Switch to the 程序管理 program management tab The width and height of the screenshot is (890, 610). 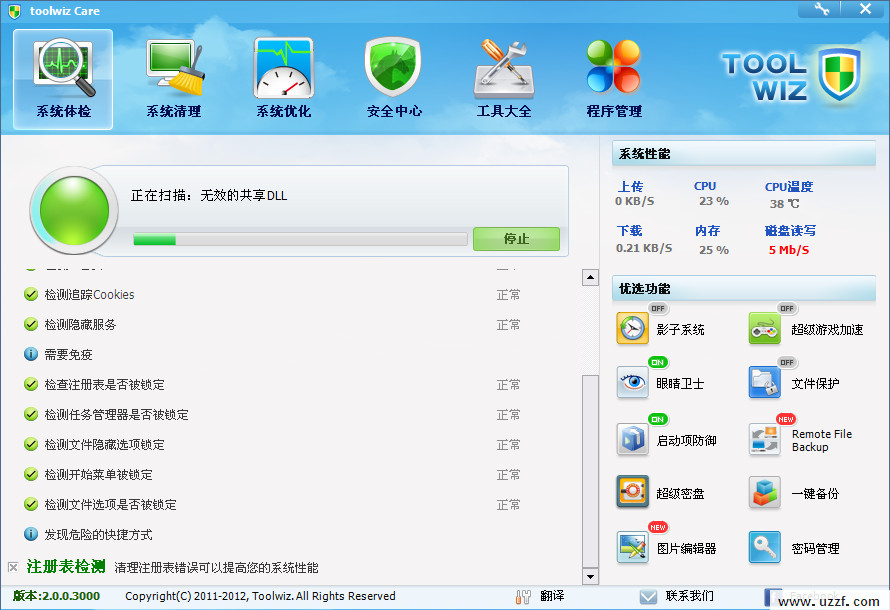click(x=614, y=79)
